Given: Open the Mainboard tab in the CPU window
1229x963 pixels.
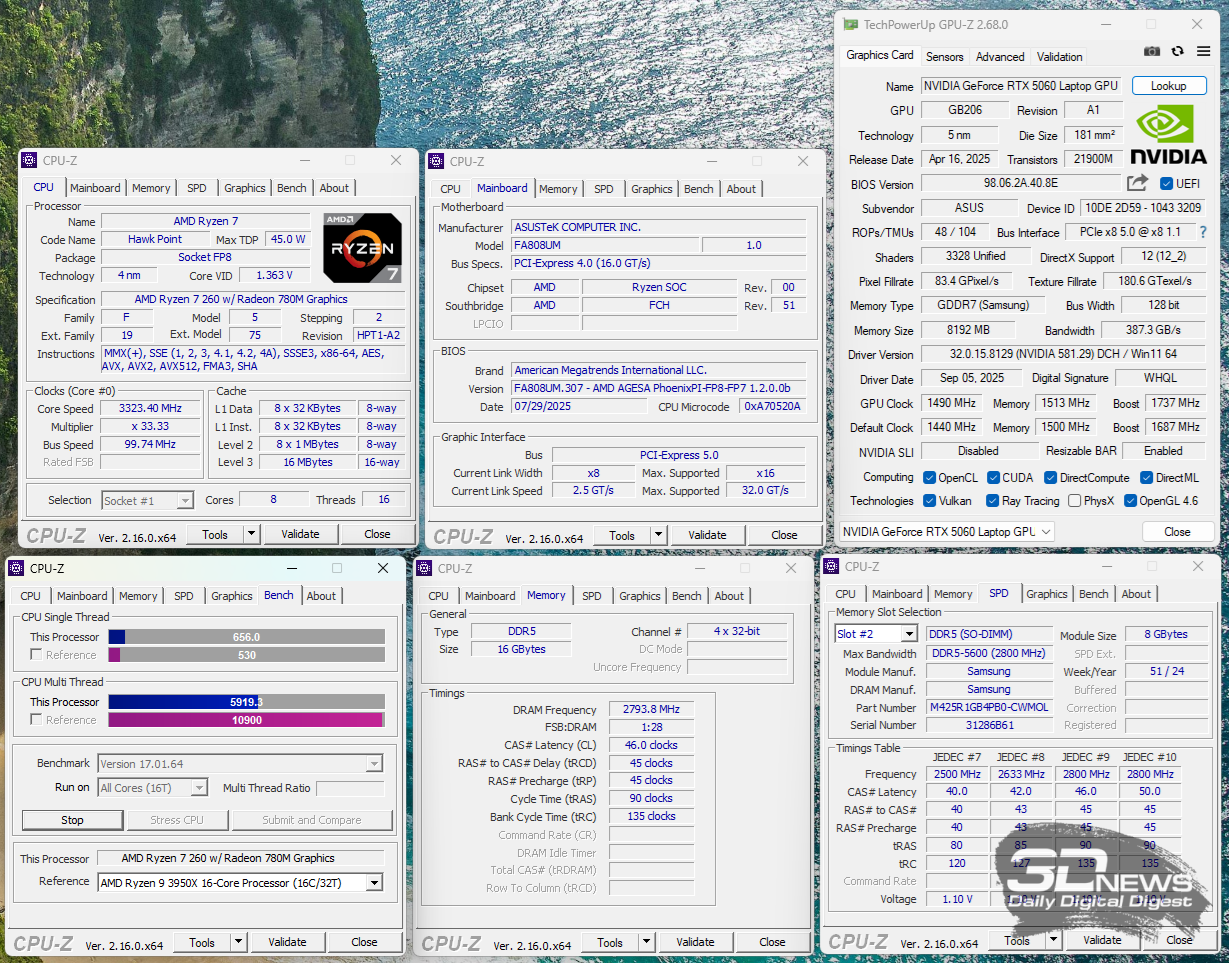Looking at the screenshot, I should (x=95, y=188).
